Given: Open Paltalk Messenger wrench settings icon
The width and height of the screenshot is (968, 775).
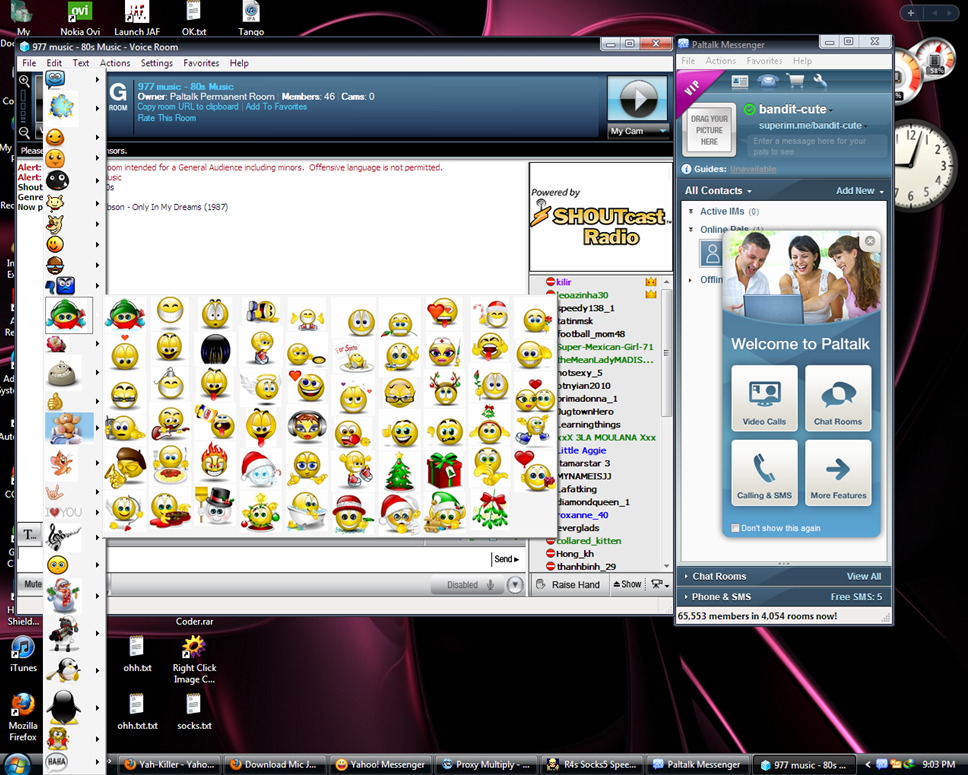Looking at the screenshot, I should (x=819, y=80).
